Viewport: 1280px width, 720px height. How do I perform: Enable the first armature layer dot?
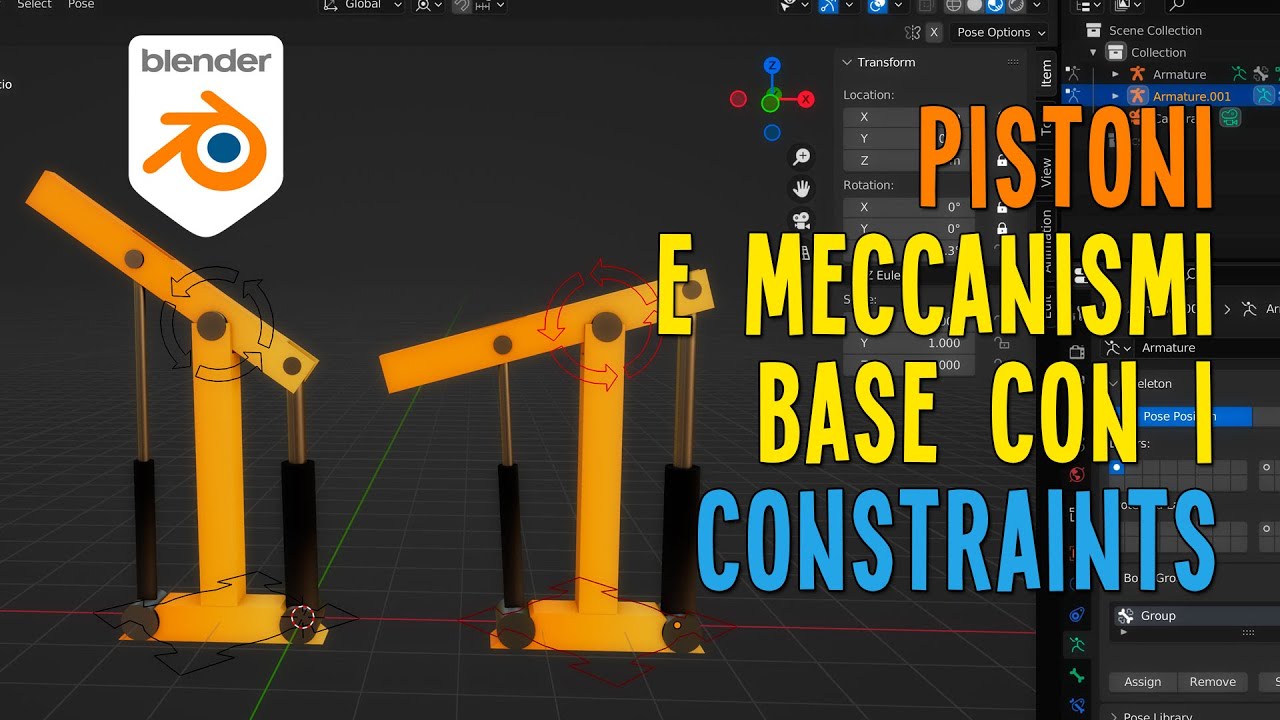pyautogui.click(x=1117, y=467)
